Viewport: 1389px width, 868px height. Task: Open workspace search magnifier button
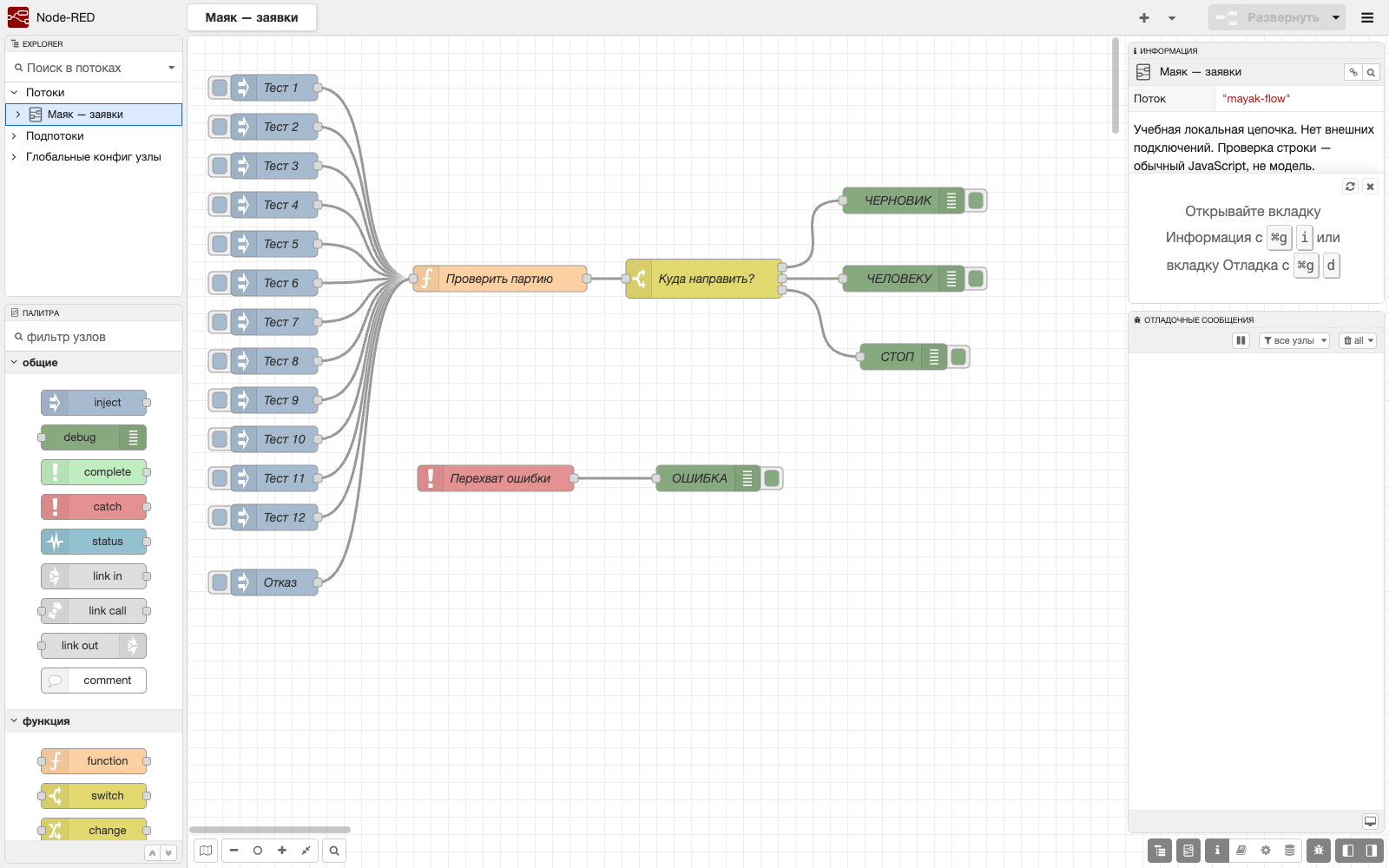point(334,851)
